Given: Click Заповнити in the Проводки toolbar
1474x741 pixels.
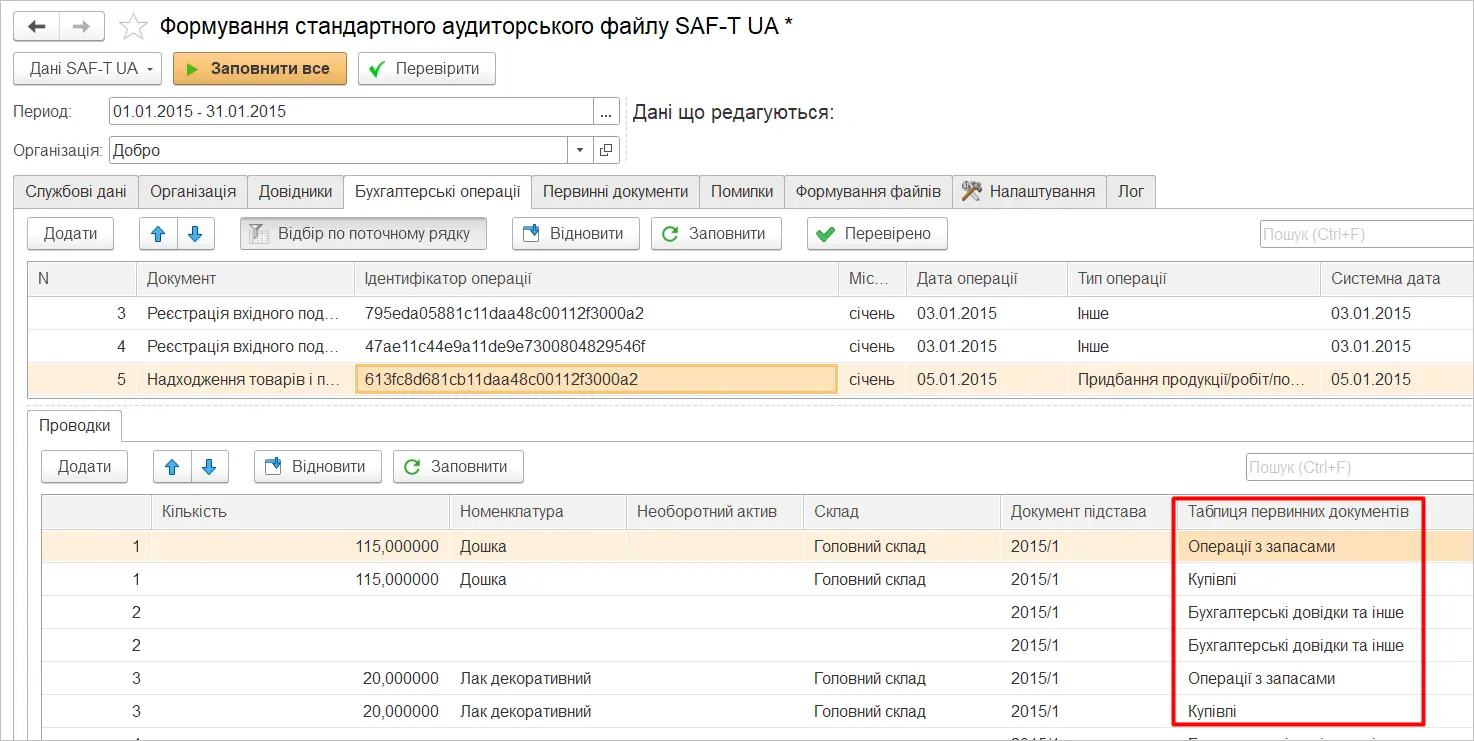Looking at the screenshot, I should tap(458, 466).
